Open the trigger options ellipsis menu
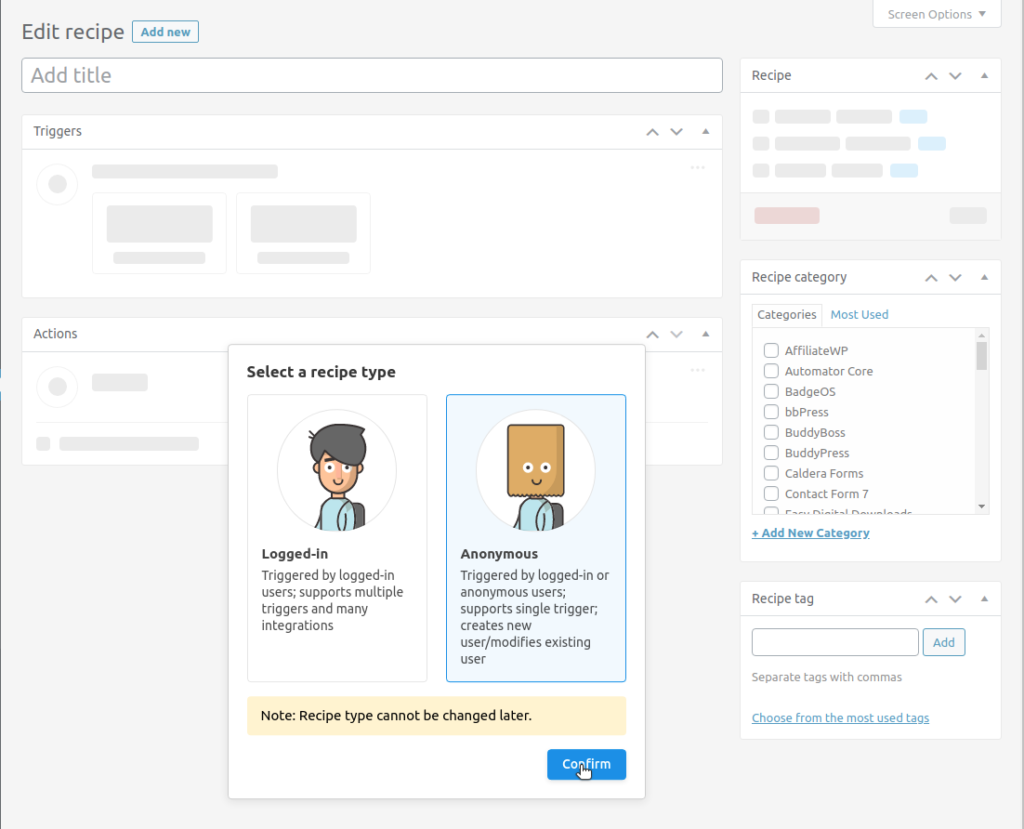This screenshot has width=1024, height=829. [x=697, y=168]
